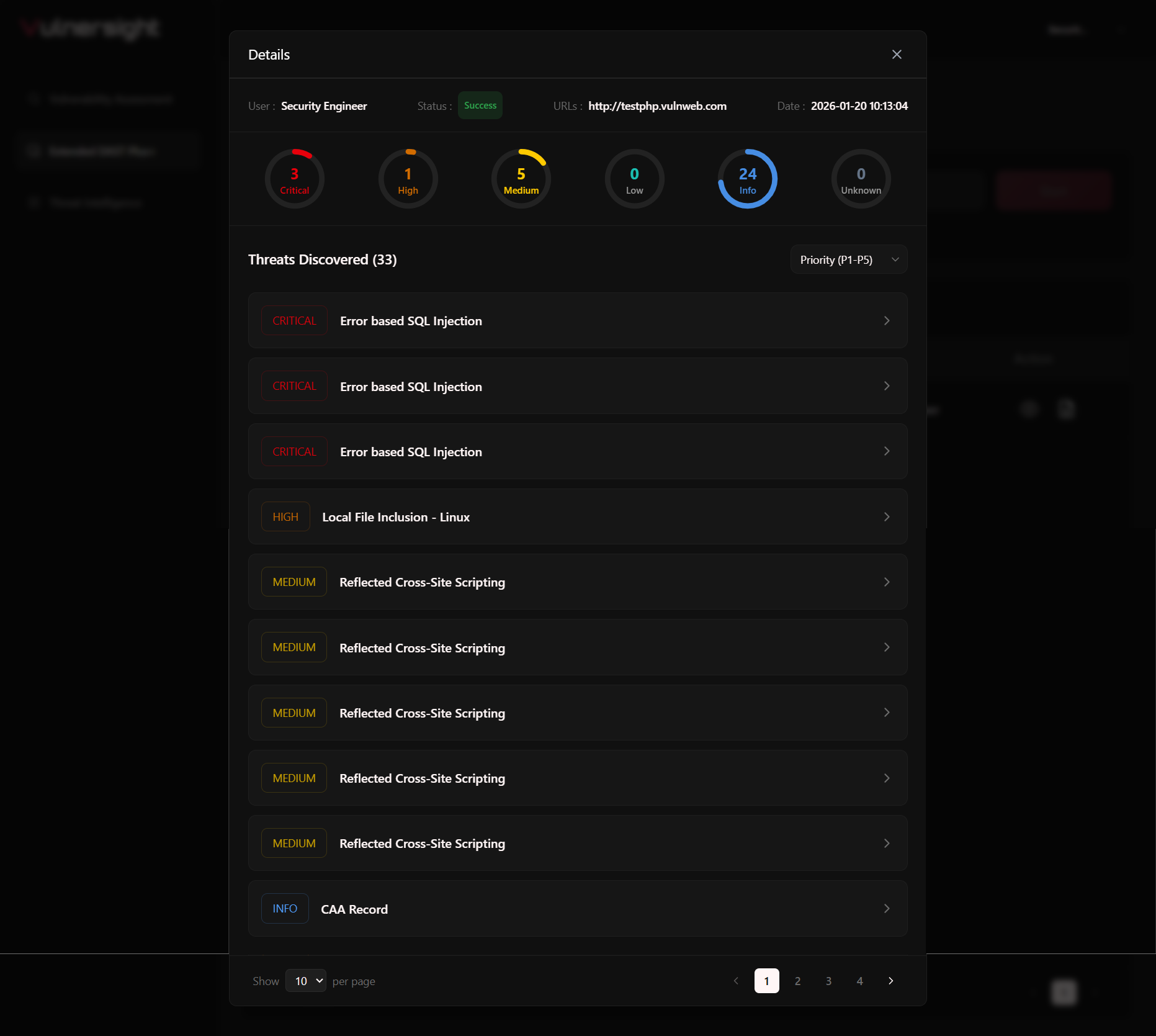Click the Local File Inclusion - Linux title
This screenshot has width=1156, height=1036.
[x=396, y=517]
